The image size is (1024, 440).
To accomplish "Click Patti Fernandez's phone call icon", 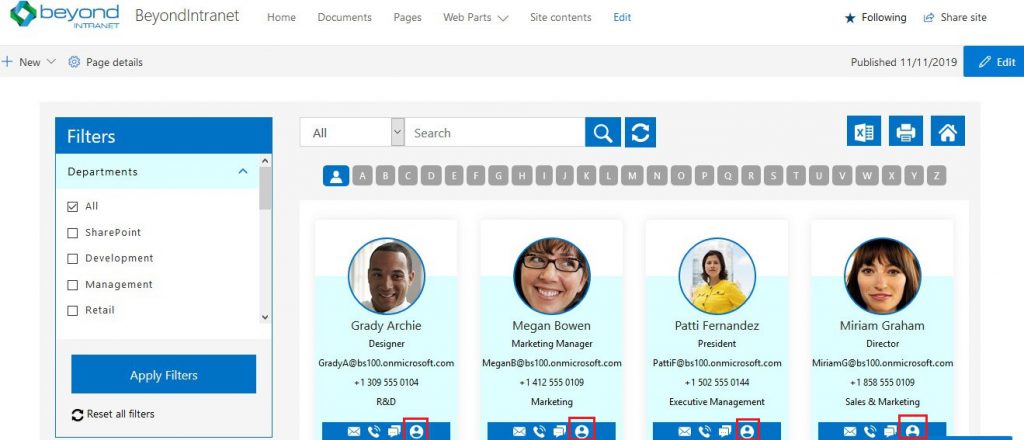I will coord(705,432).
